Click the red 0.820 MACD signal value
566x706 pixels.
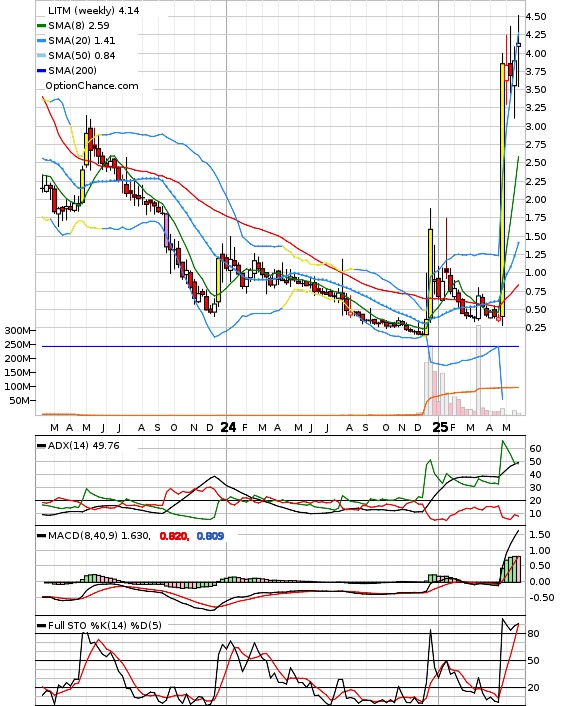coord(174,536)
